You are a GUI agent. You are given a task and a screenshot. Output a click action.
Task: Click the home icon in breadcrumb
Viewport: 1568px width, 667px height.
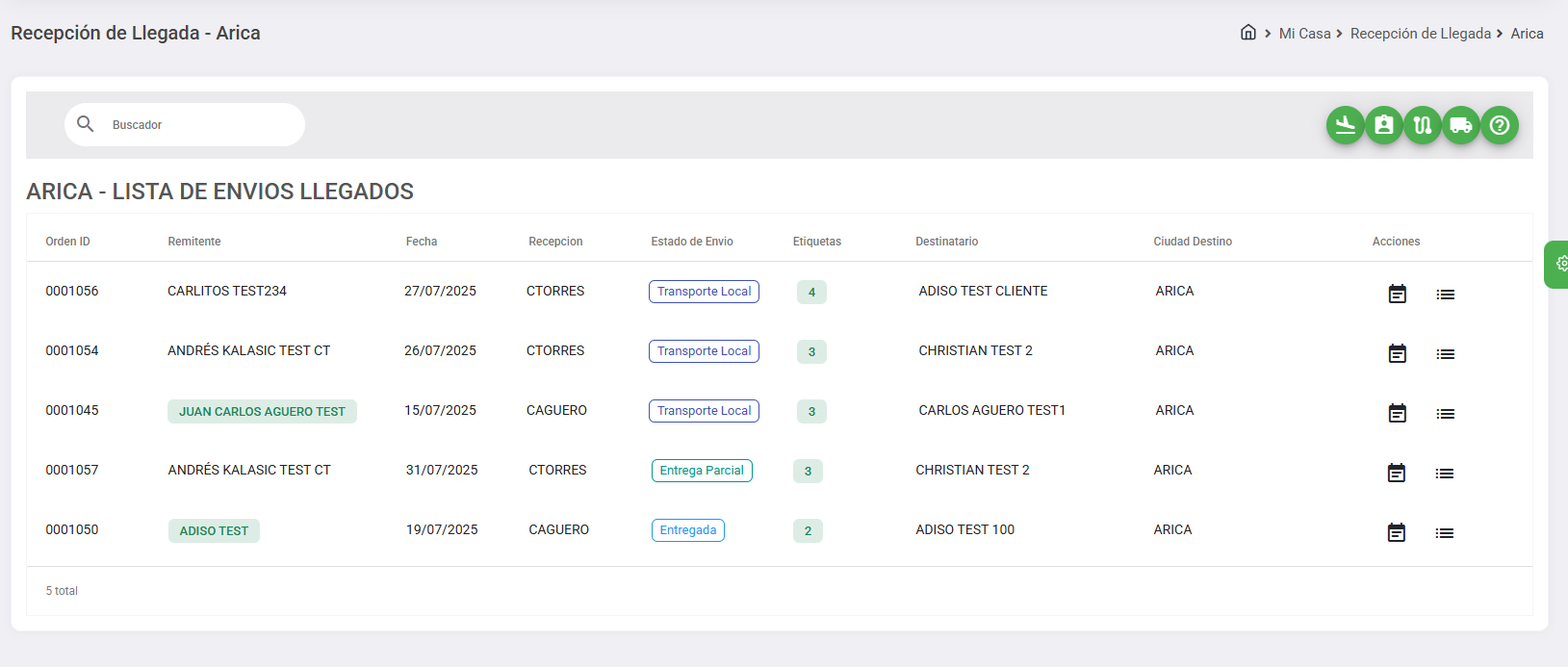click(x=1247, y=33)
